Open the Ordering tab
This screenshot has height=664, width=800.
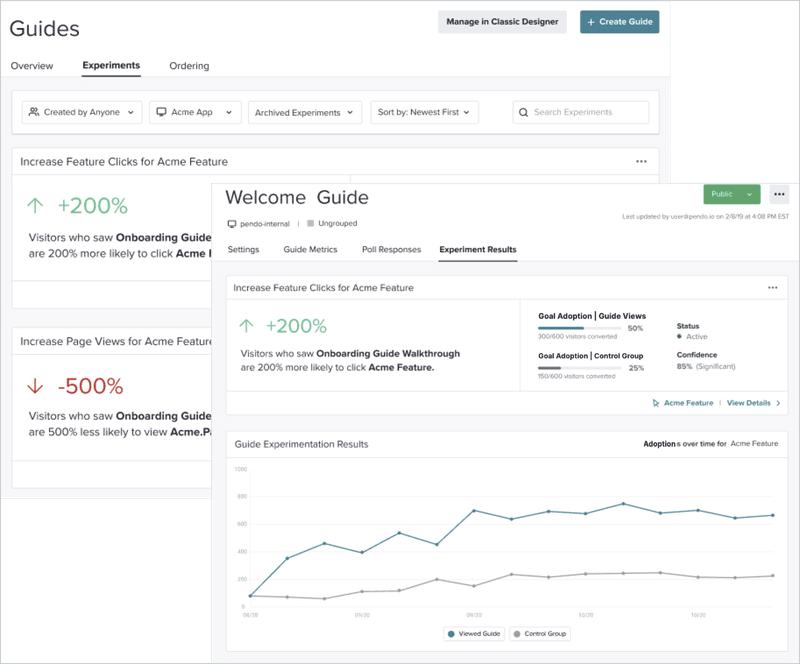189,66
